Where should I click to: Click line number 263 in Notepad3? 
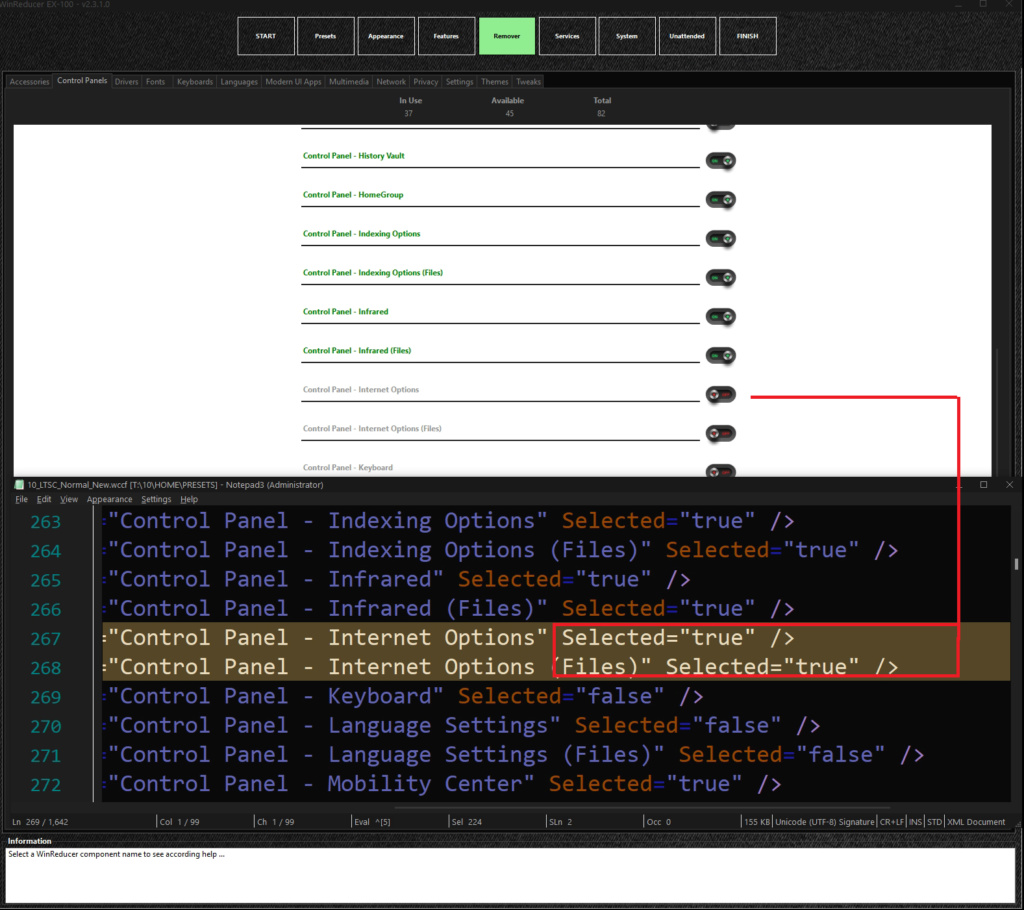click(46, 522)
